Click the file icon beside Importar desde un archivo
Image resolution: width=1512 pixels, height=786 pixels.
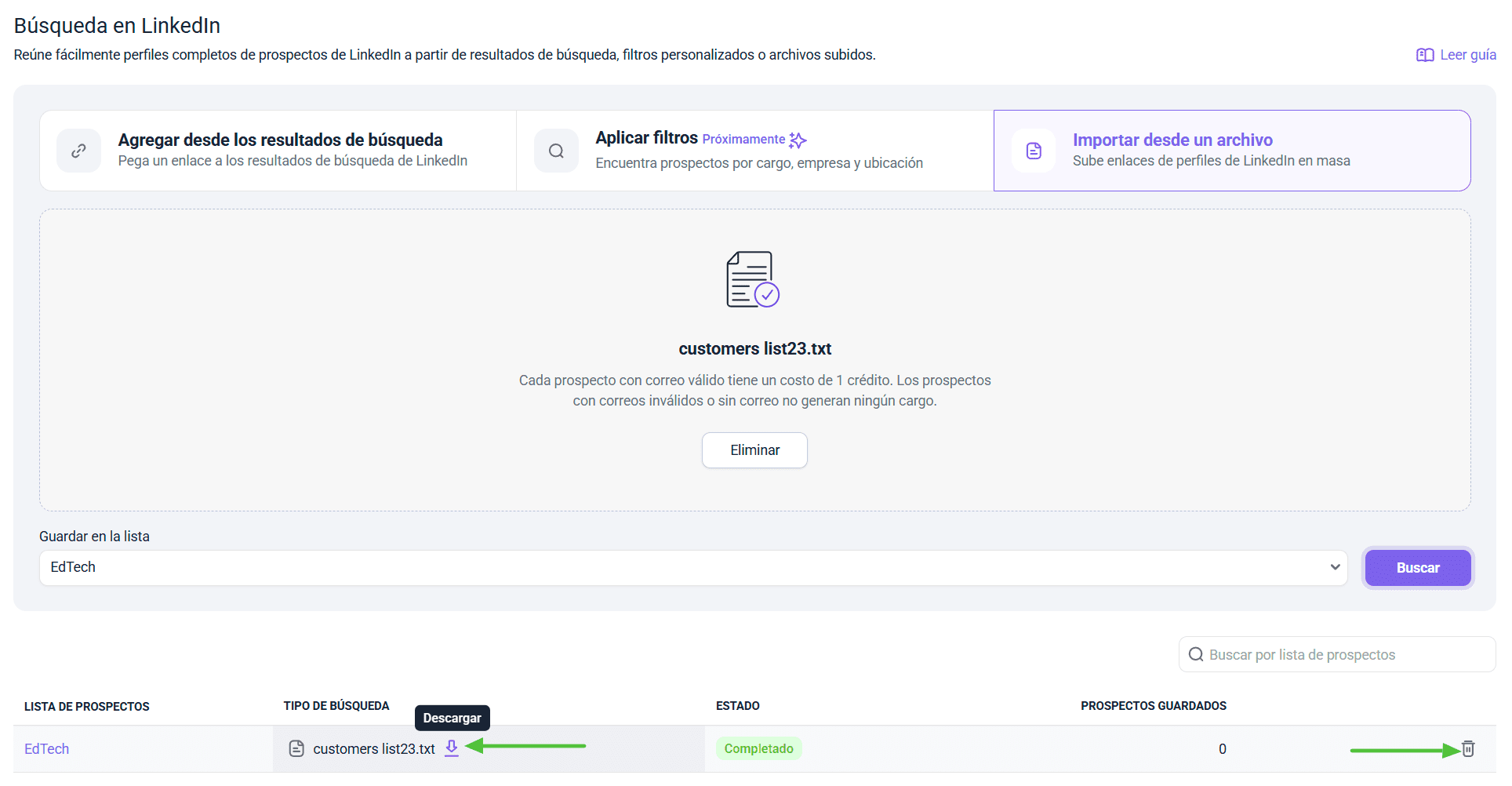(1034, 151)
